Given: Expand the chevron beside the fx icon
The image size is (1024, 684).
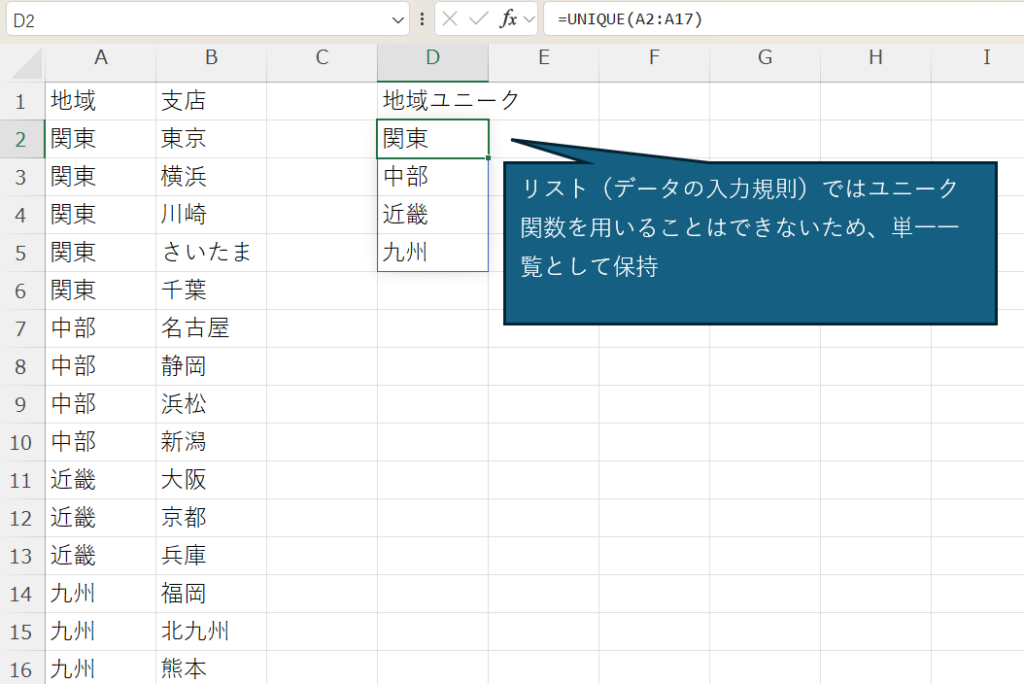Looking at the screenshot, I should pyautogui.click(x=528, y=18).
